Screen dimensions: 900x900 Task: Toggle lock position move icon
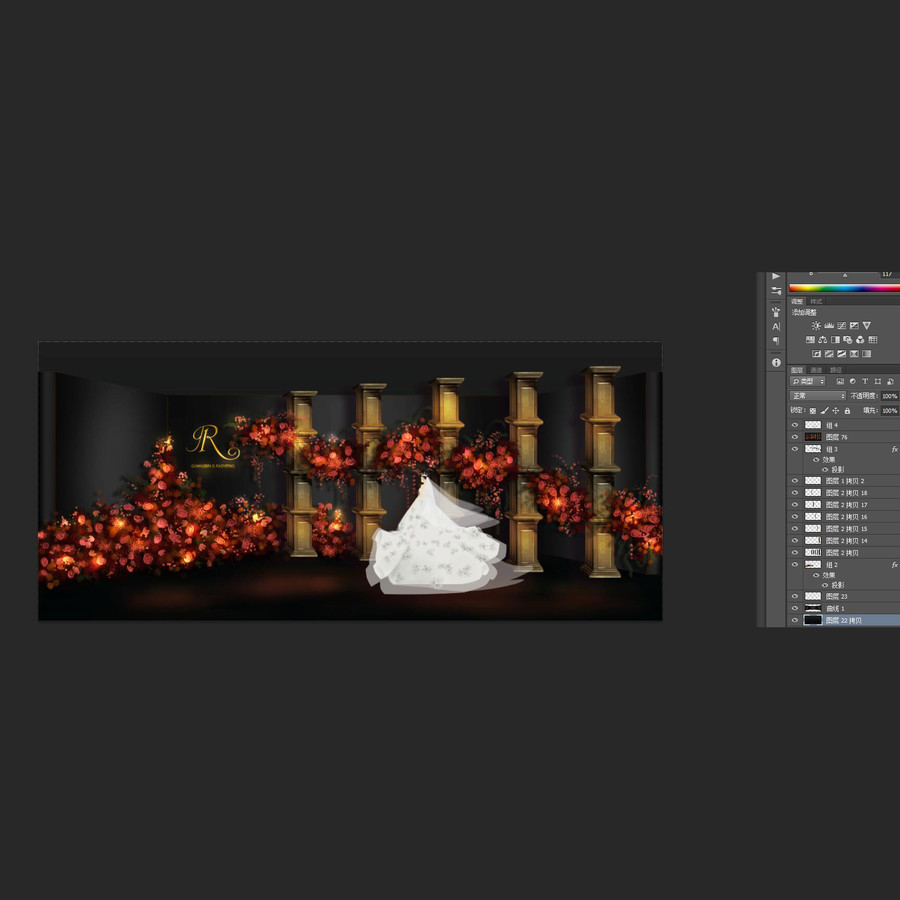tap(836, 410)
